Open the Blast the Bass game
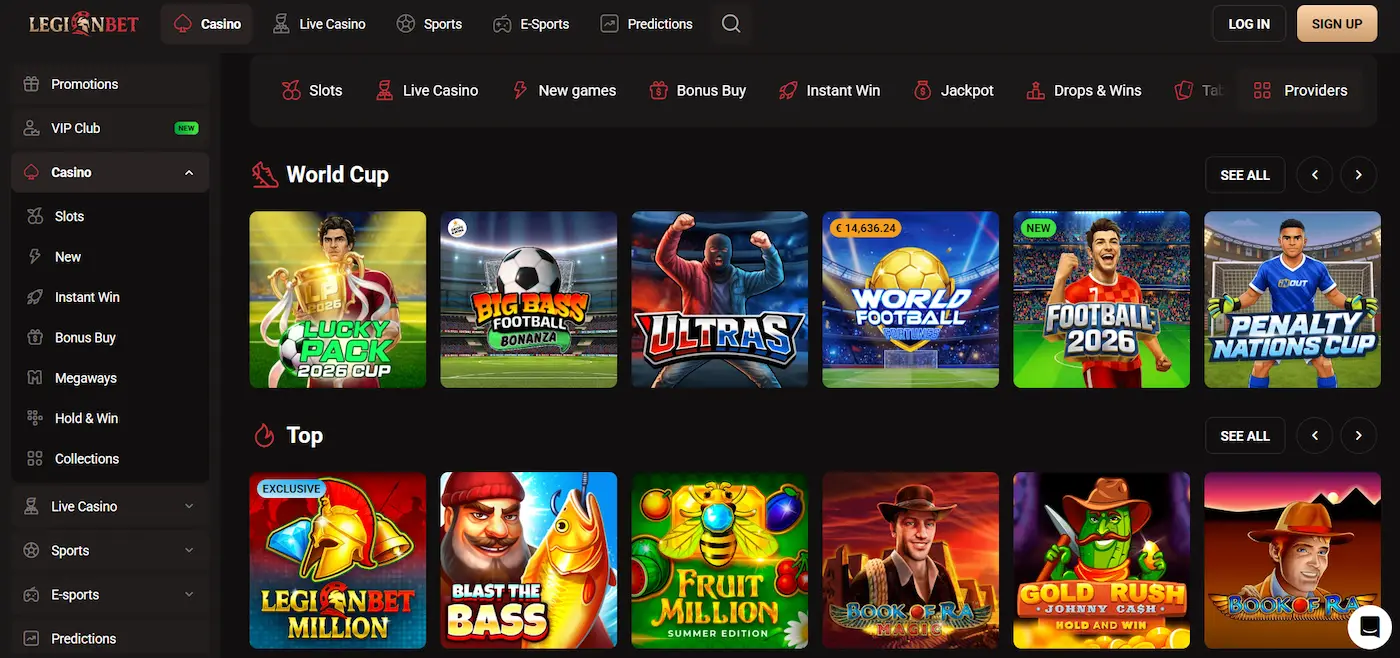Screen dimensions: 1400x658 pos(529,560)
